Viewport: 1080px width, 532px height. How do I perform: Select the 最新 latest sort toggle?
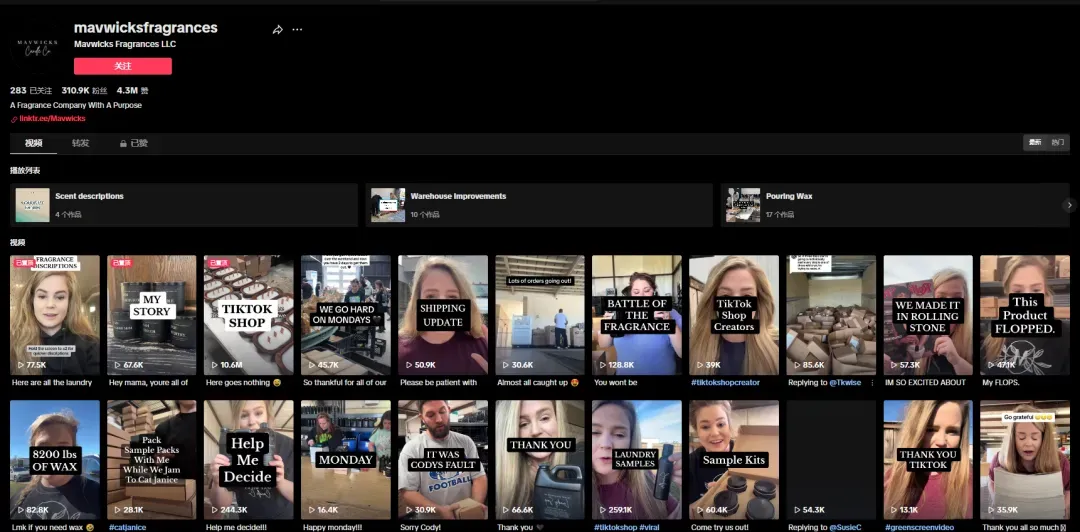point(1035,143)
